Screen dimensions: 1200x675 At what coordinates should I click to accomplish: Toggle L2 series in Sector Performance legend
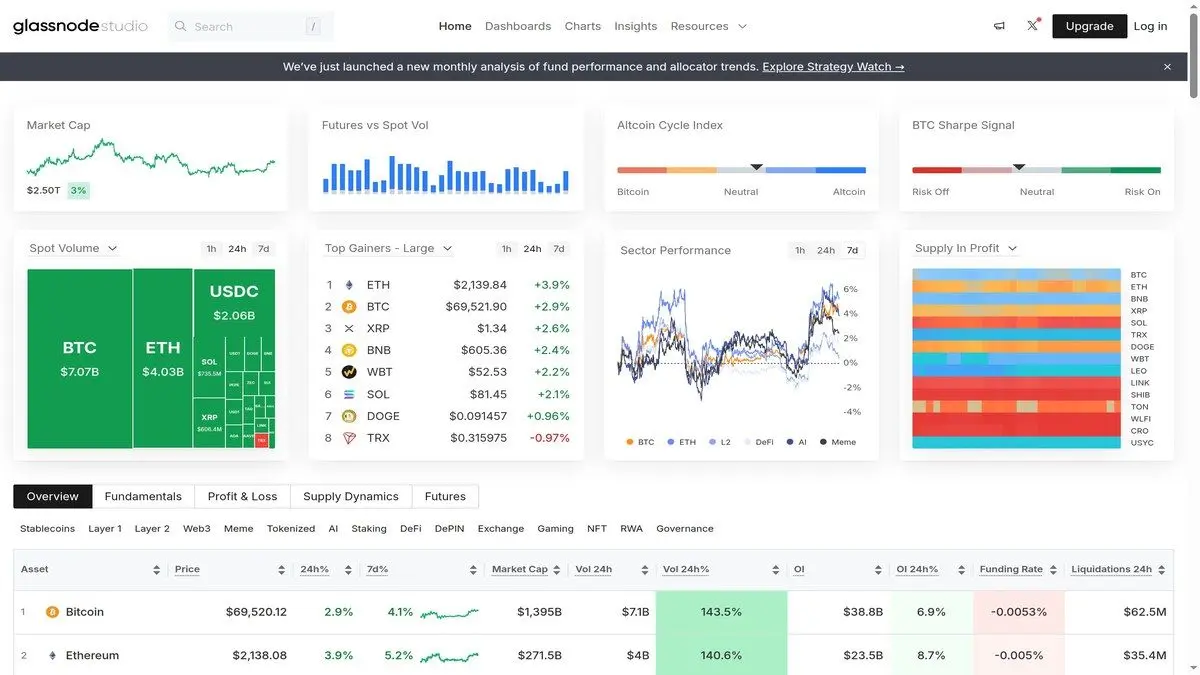click(720, 442)
